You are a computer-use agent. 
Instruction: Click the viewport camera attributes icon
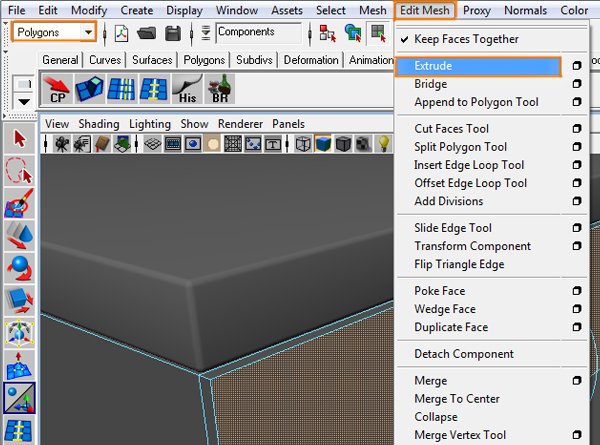82,144
